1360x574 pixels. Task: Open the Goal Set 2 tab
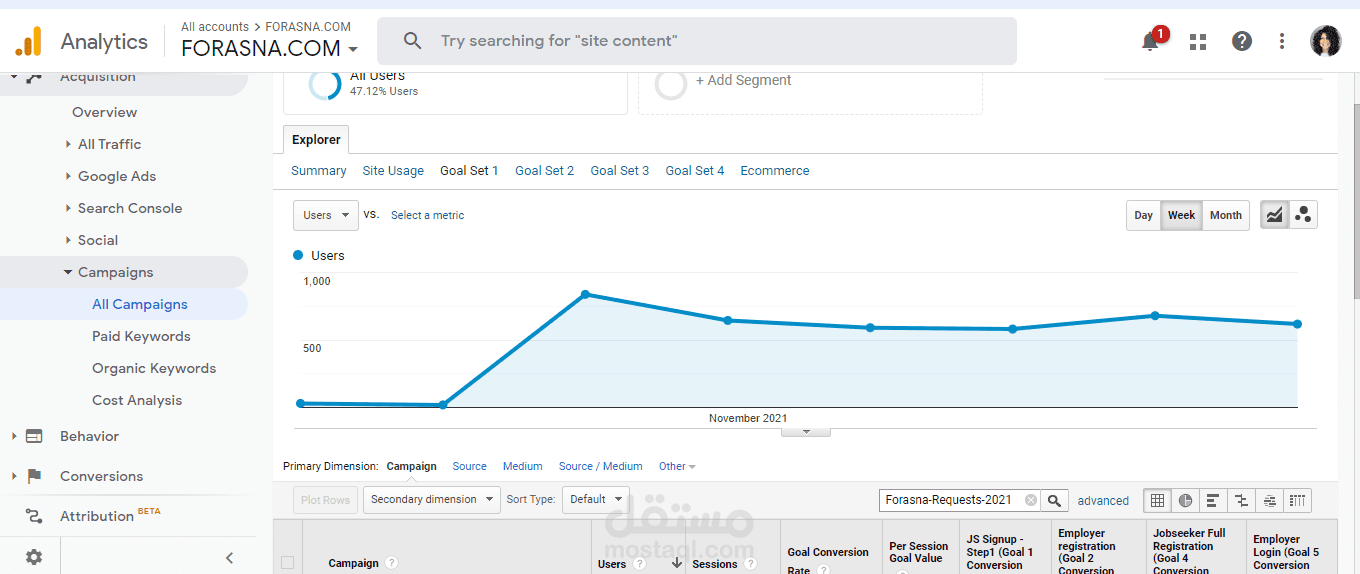tap(544, 171)
